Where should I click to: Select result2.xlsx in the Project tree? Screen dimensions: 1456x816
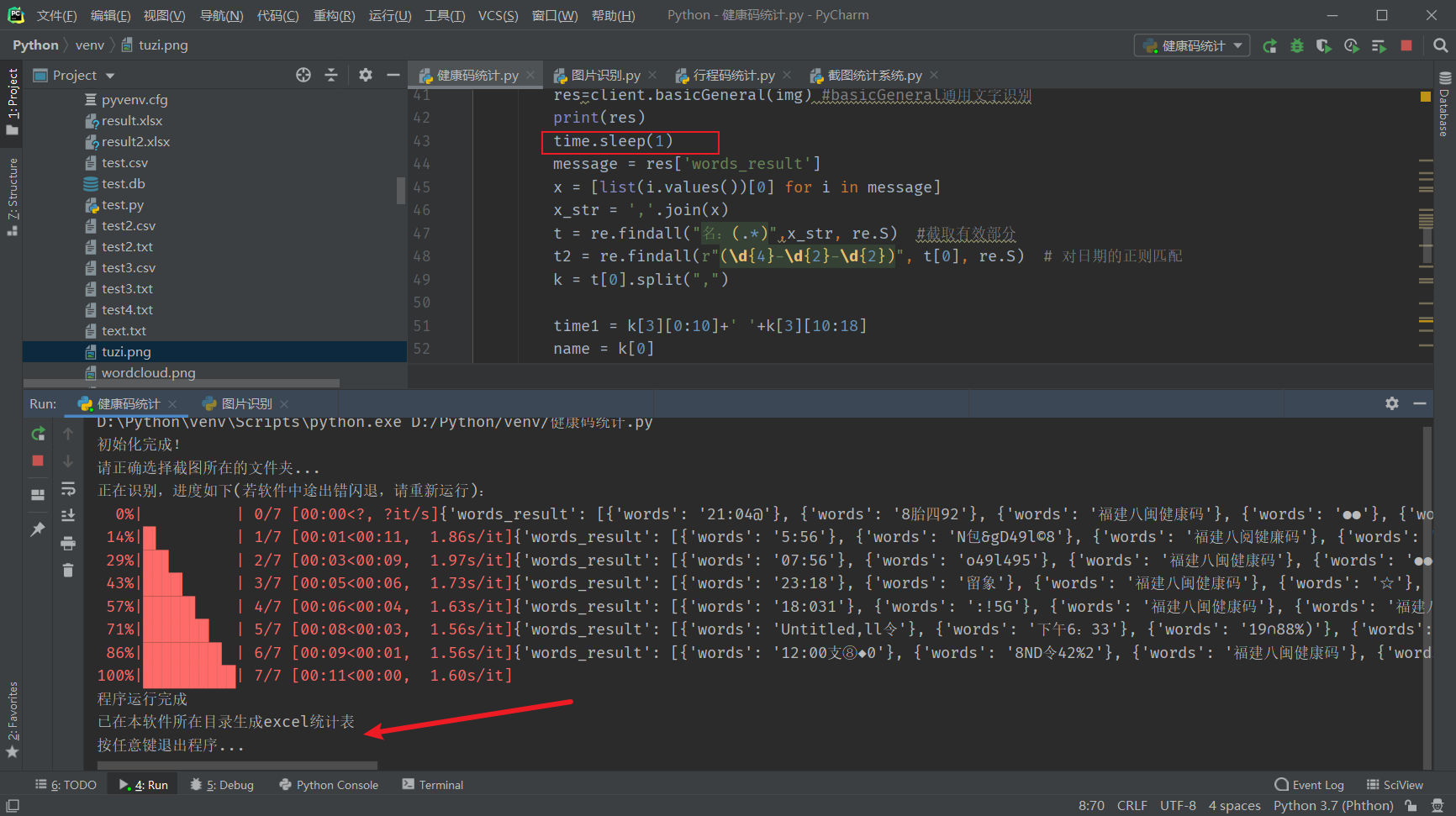click(135, 141)
